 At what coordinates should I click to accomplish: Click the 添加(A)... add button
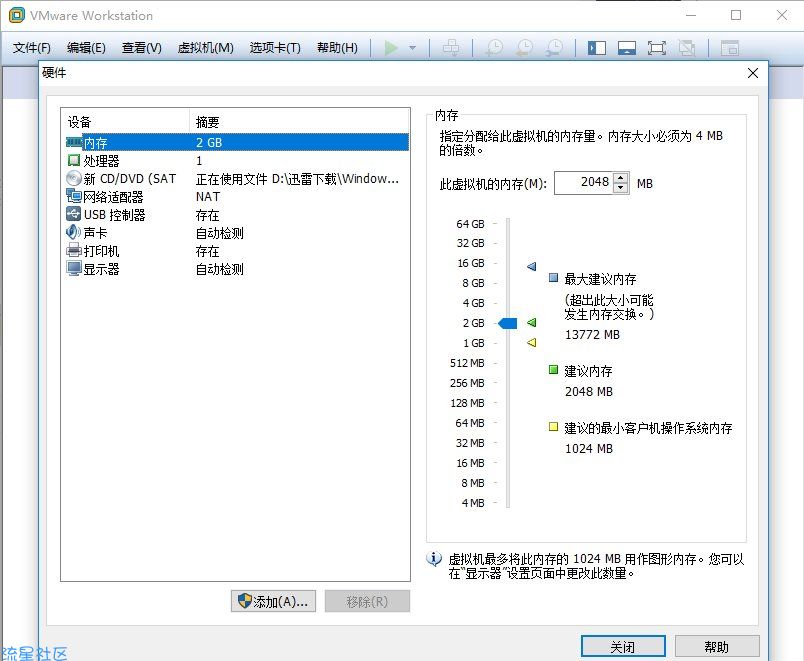[x=273, y=601]
